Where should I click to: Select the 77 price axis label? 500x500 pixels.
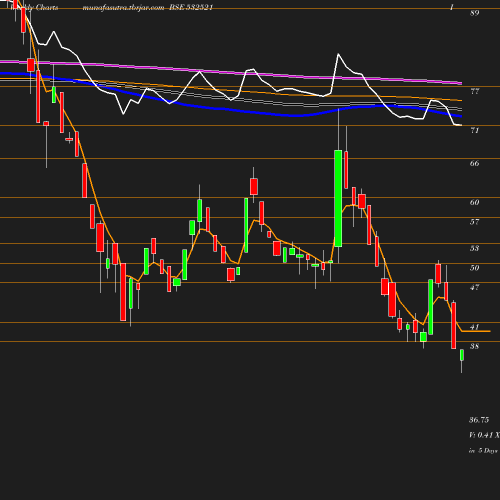click(x=475, y=91)
